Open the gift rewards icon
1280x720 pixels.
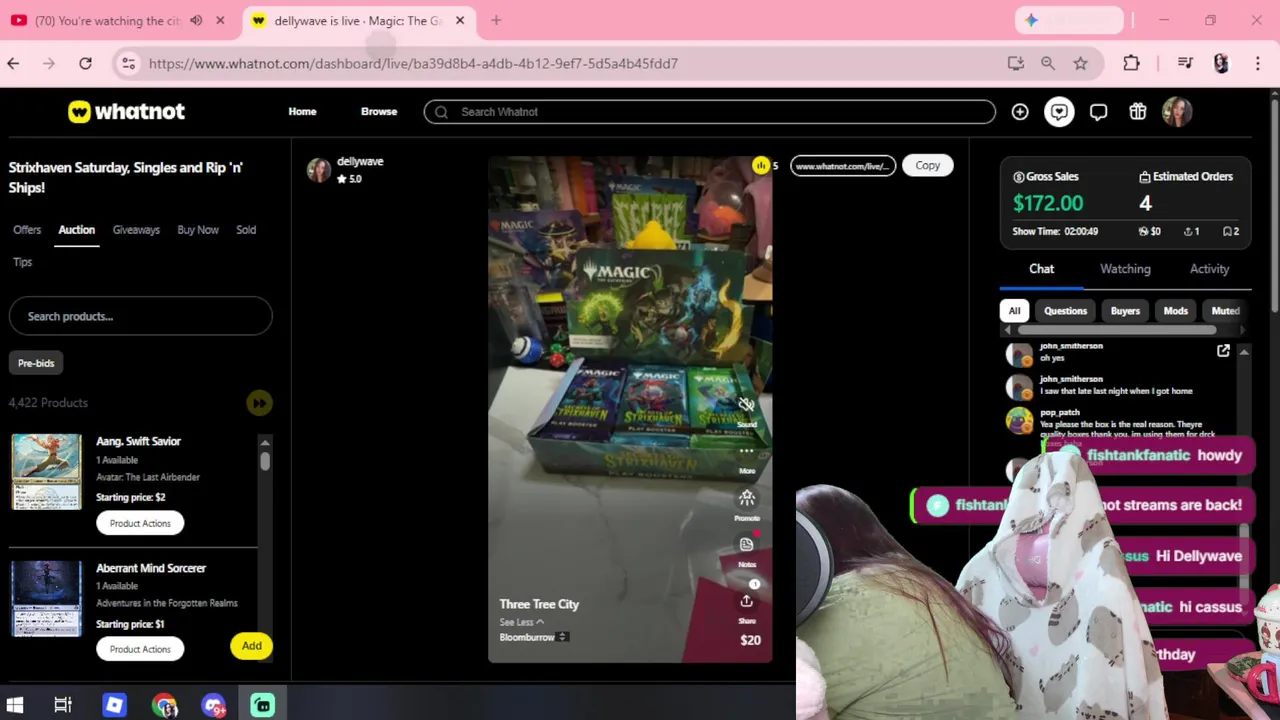1138,112
